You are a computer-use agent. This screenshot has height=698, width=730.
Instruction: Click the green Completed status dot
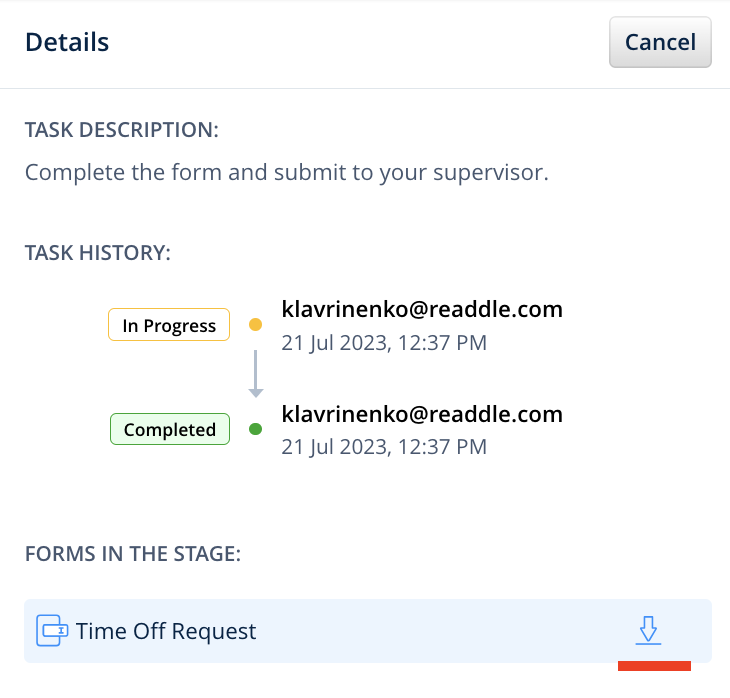tap(255, 429)
